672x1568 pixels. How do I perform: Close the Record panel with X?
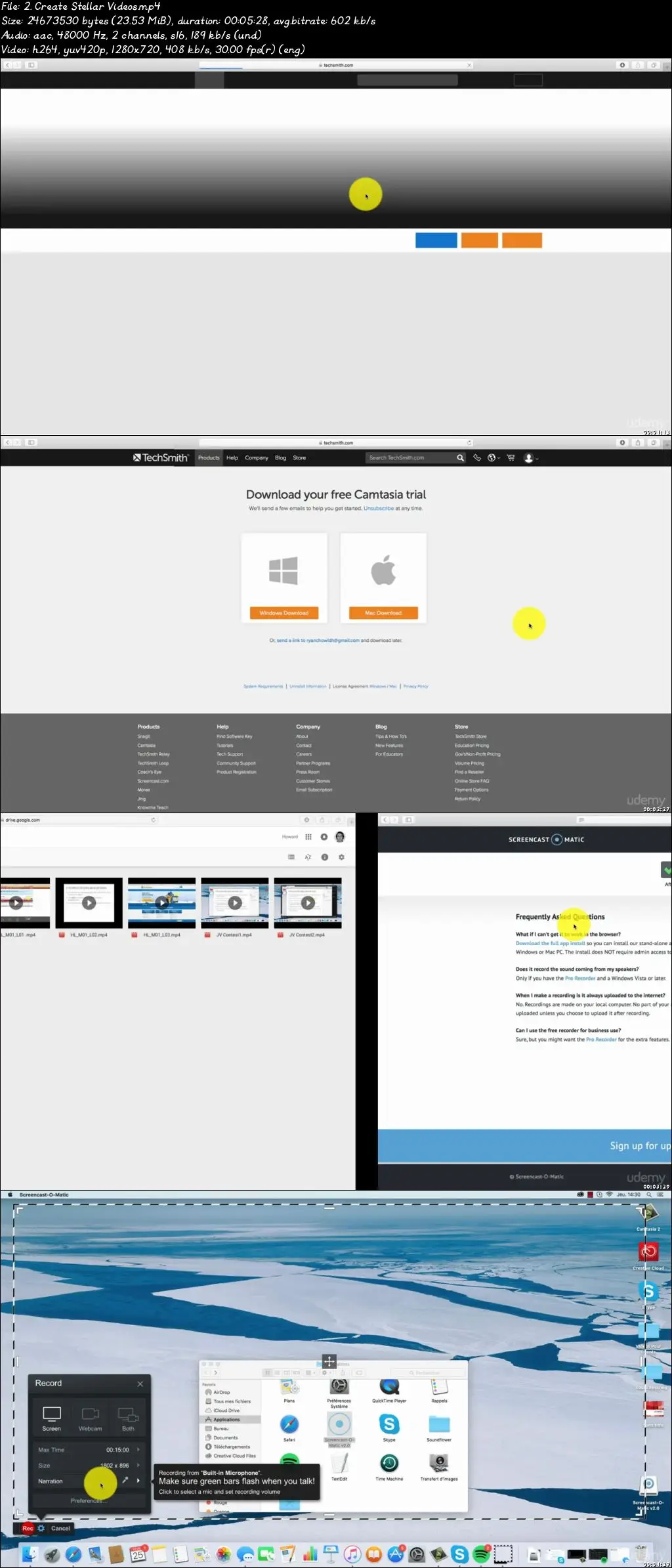(140, 1384)
